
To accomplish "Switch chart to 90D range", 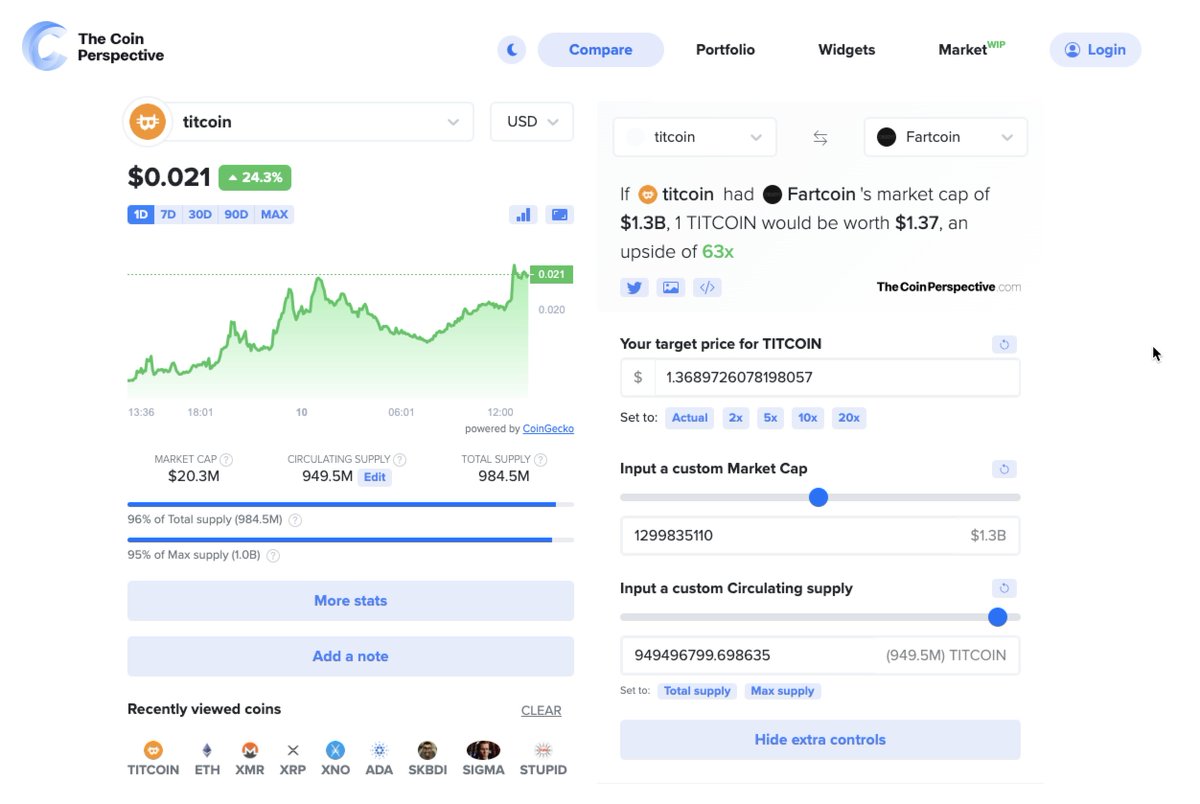I will pos(236,214).
